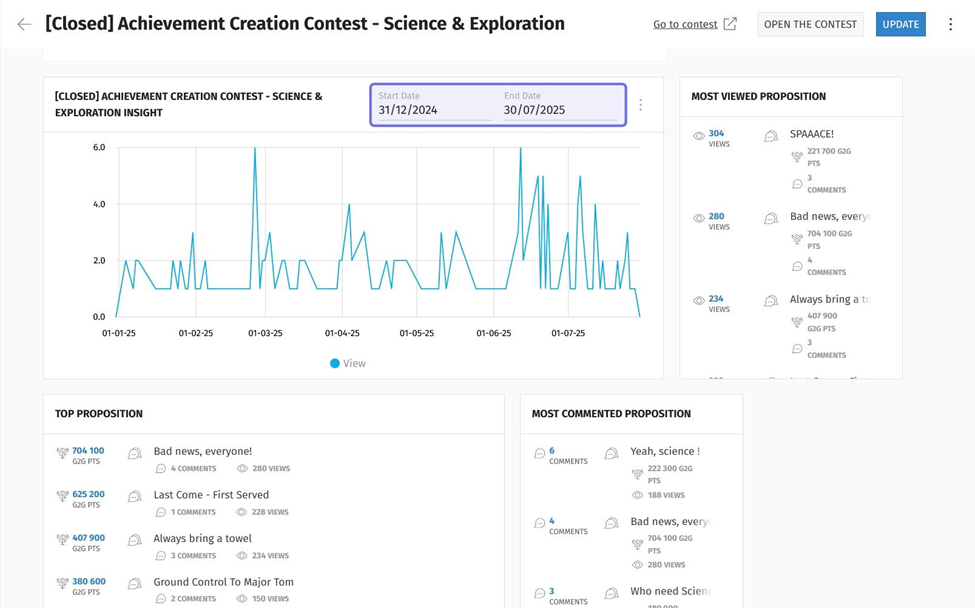Image resolution: width=975 pixels, height=608 pixels.
Task: Open the external link icon beside Go to contest
Action: [730, 24]
